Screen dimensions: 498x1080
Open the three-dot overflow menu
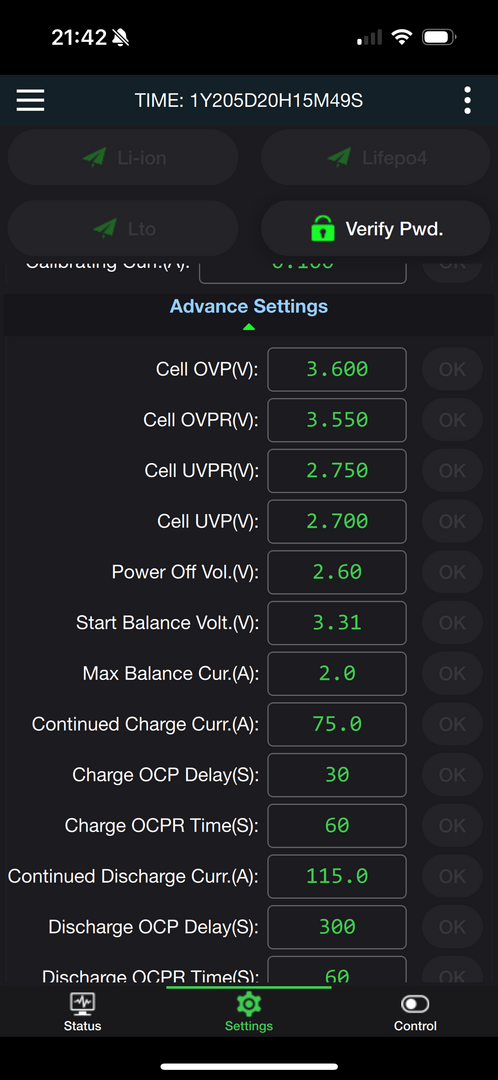click(468, 101)
